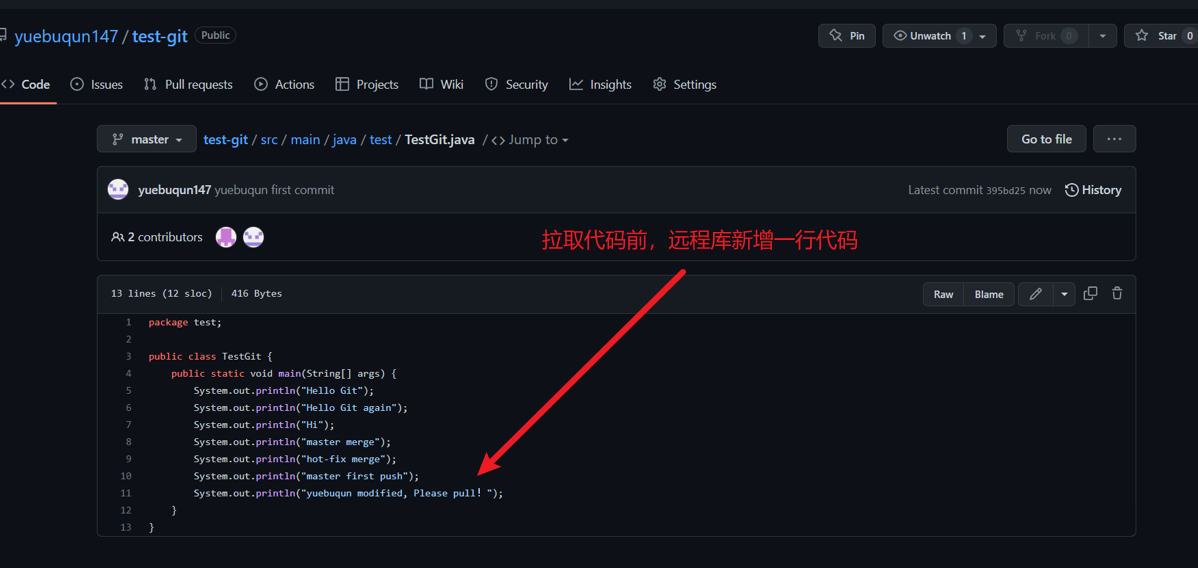Edit file with pencil icon
The width and height of the screenshot is (1198, 568).
coord(1036,294)
